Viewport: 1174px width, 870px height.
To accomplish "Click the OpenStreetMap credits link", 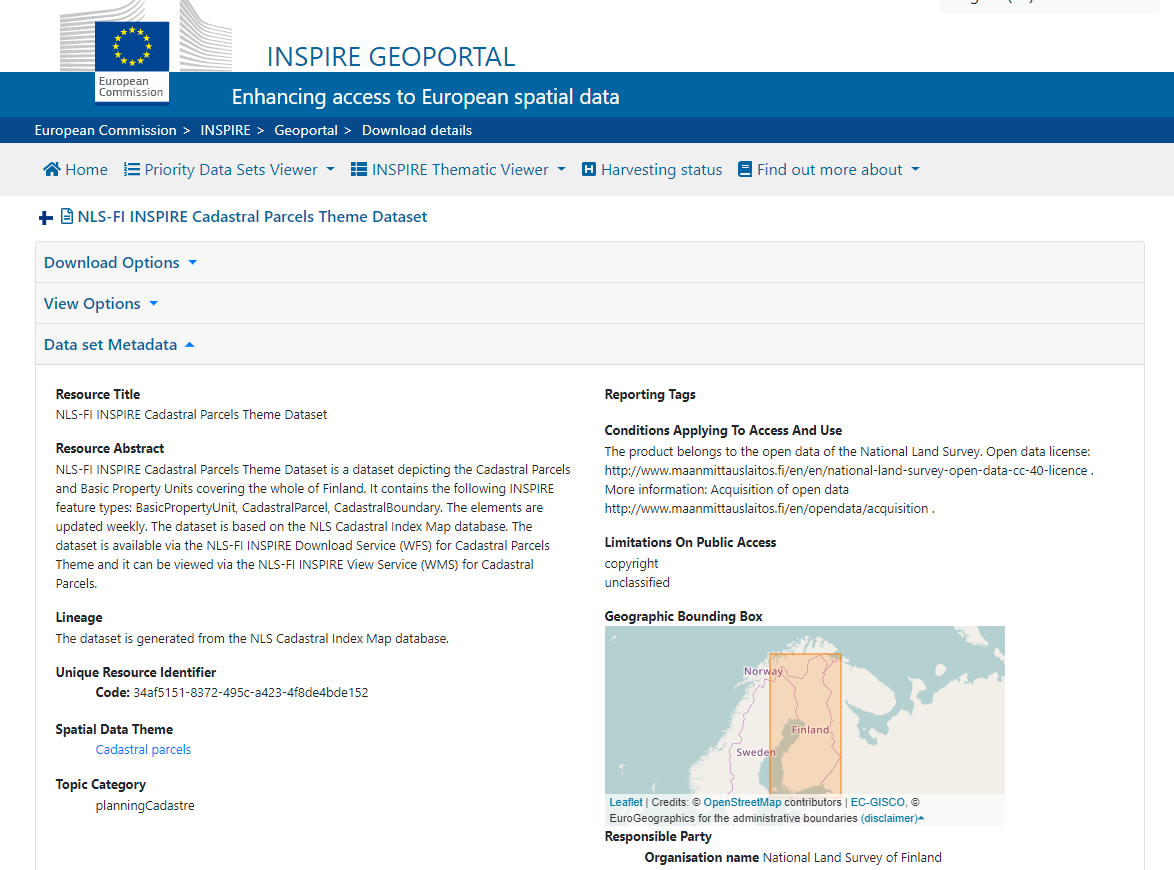I will [742, 802].
